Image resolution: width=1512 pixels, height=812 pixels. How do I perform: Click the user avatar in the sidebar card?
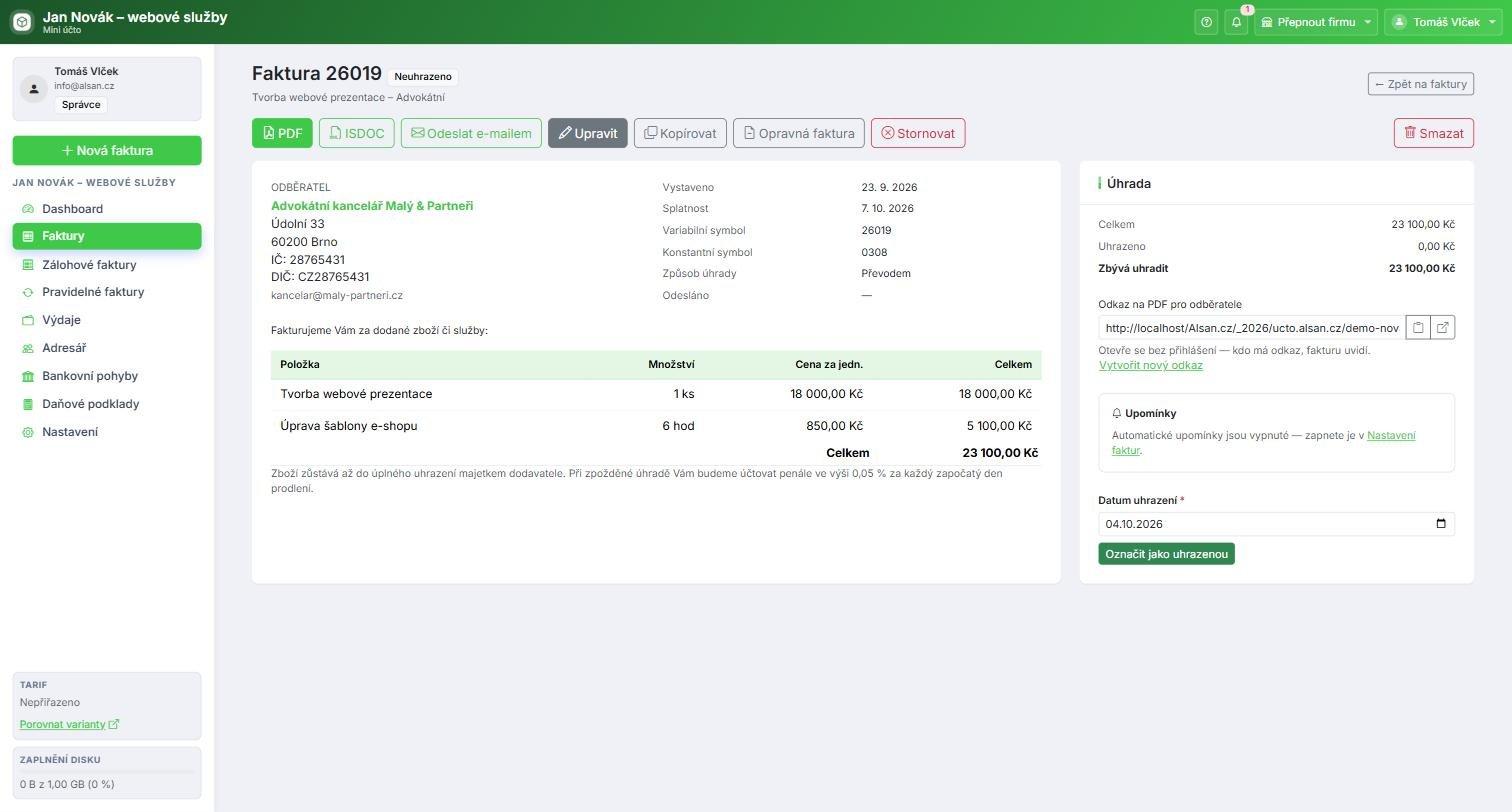click(34, 88)
